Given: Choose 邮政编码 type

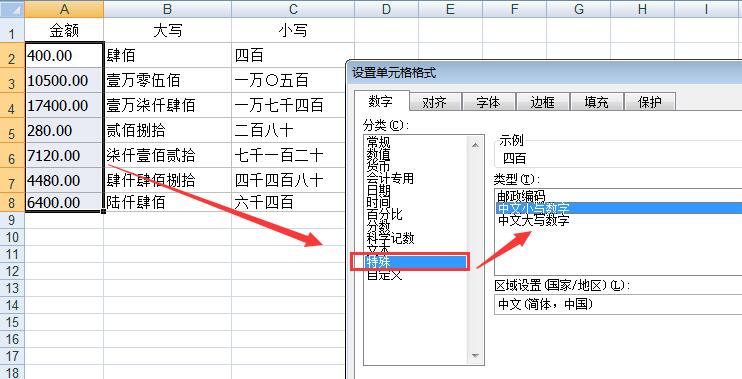Looking at the screenshot, I should [x=521, y=196].
